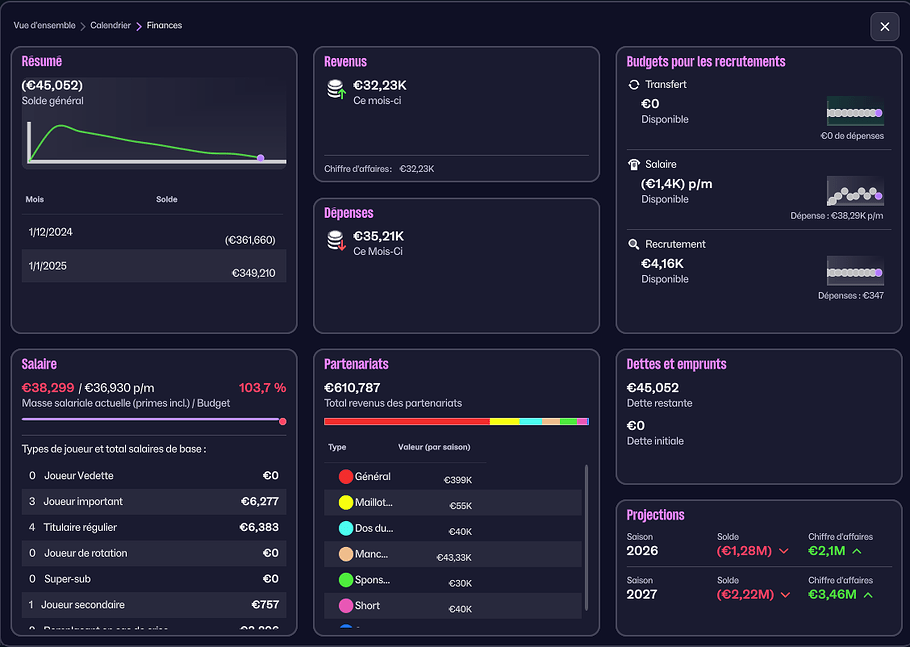This screenshot has height=647, width=910.
Task: Click the Partenariats list scrollbar
Action: tap(586, 537)
